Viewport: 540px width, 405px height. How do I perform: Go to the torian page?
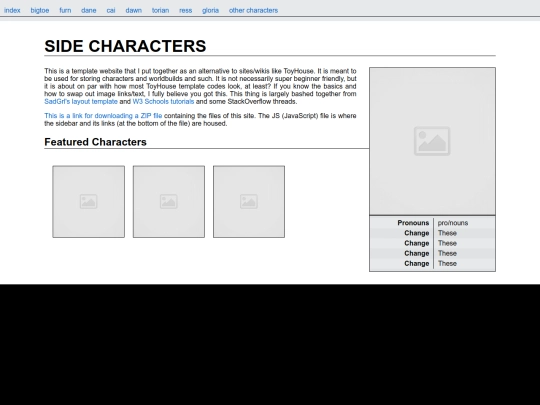pos(160,10)
